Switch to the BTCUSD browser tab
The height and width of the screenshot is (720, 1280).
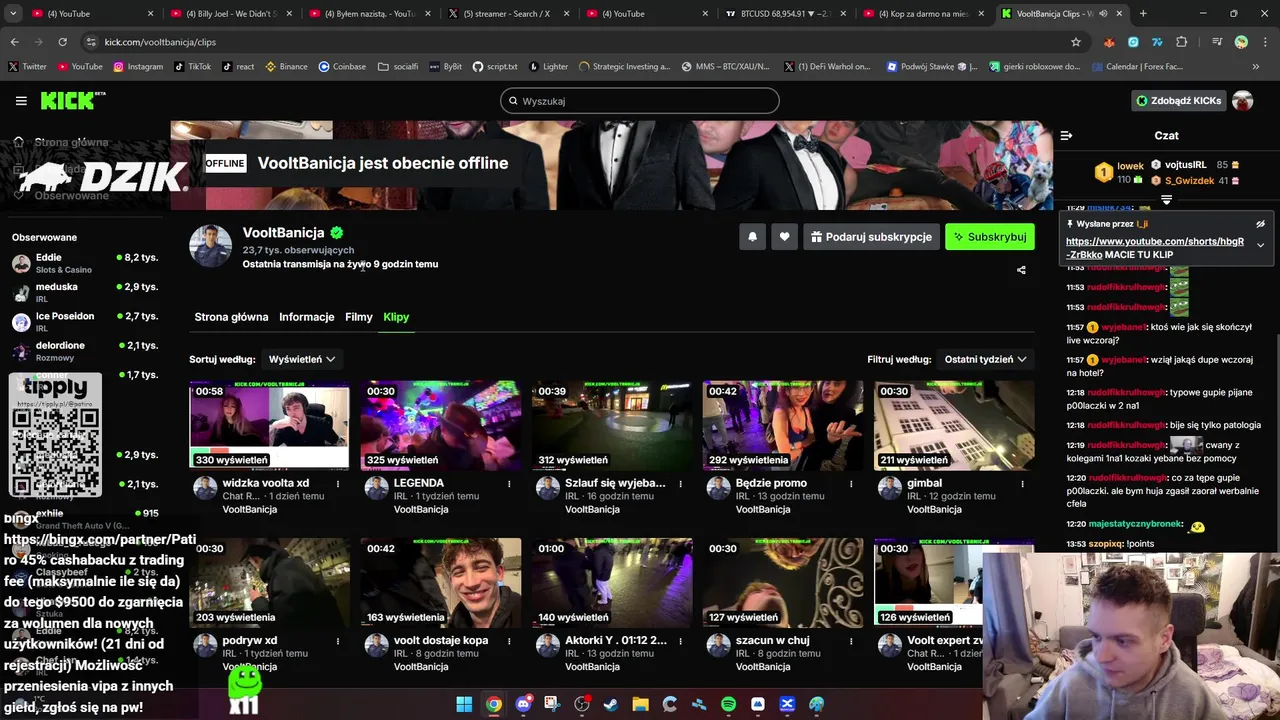tap(785, 14)
